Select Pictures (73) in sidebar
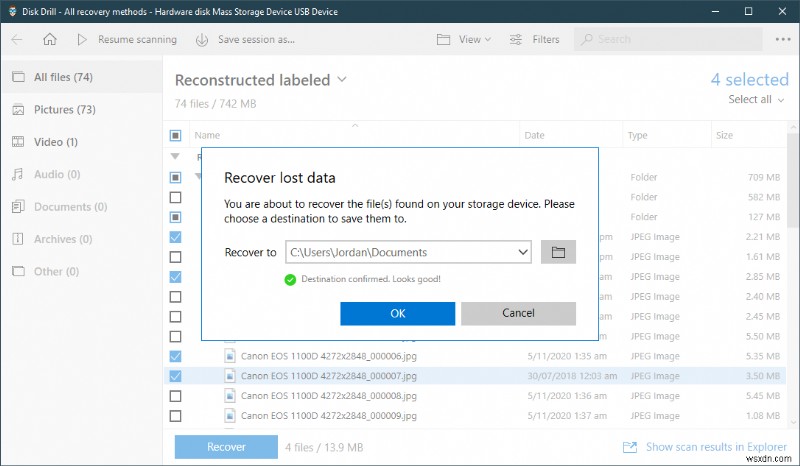This screenshot has width=800, height=466. pyautogui.click(x=63, y=109)
